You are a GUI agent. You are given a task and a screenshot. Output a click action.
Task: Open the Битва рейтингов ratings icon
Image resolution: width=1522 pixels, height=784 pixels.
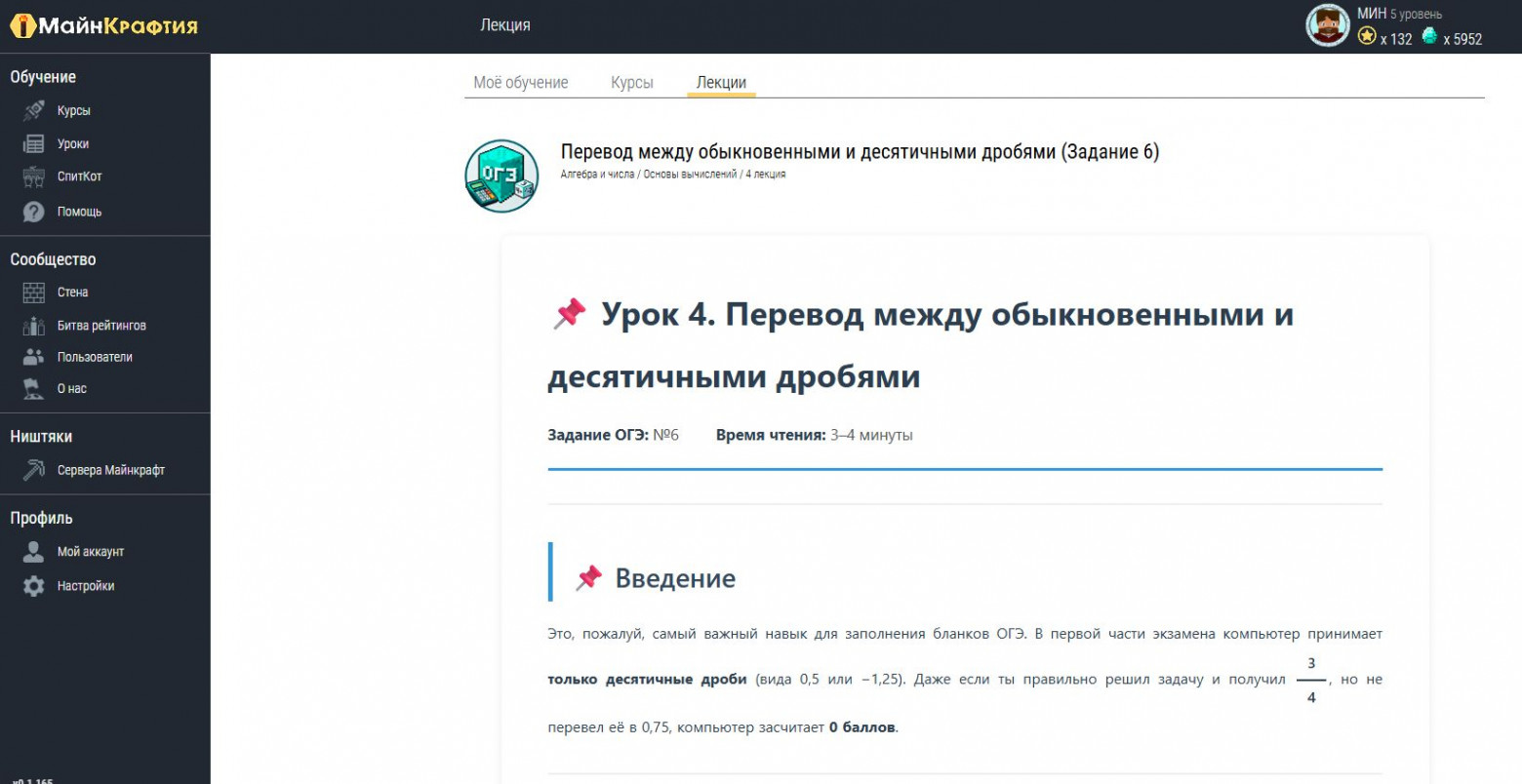(32, 325)
